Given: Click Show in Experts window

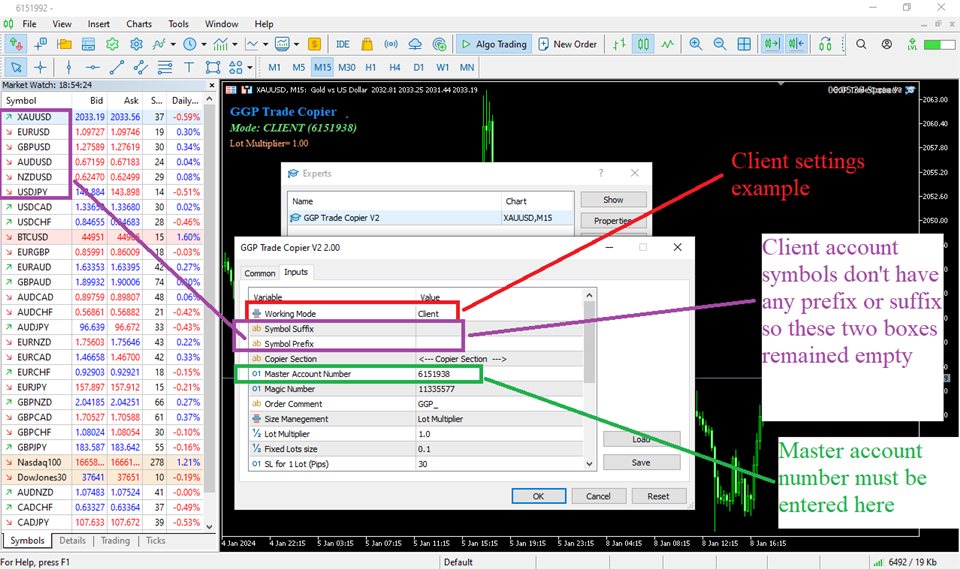Looking at the screenshot, I should point(613,200).
